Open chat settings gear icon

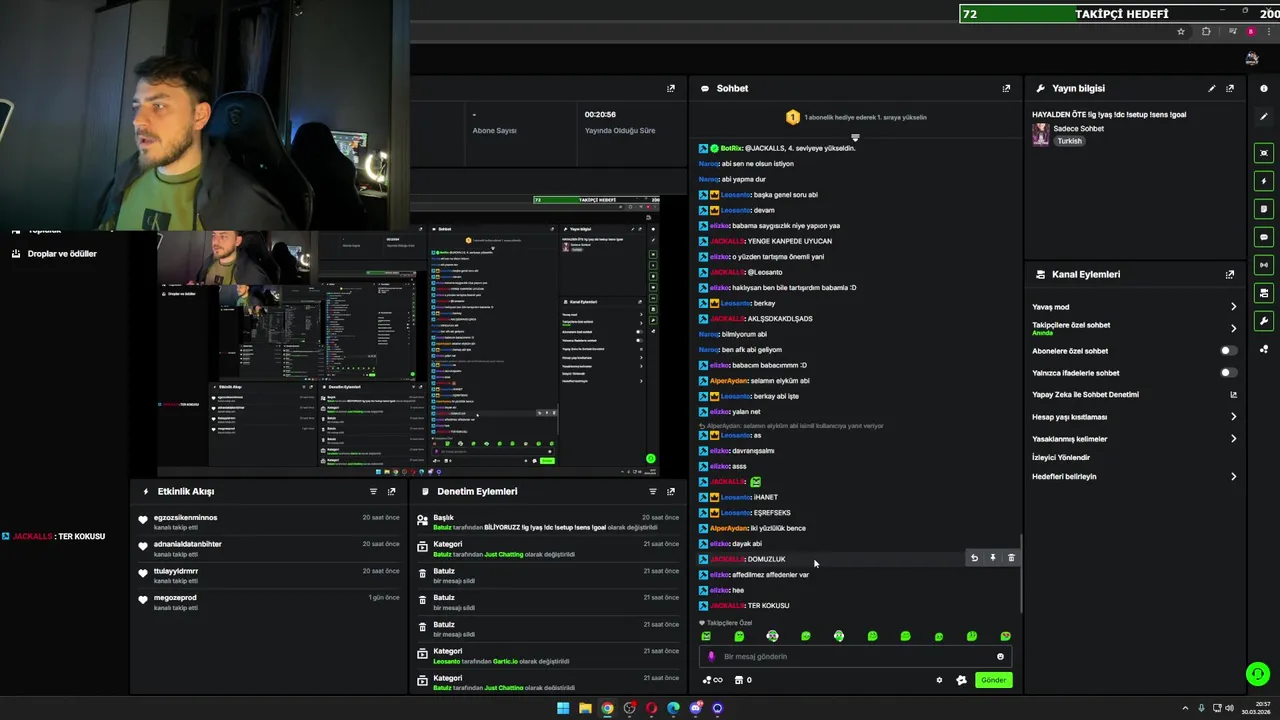[x=939, y=680]
